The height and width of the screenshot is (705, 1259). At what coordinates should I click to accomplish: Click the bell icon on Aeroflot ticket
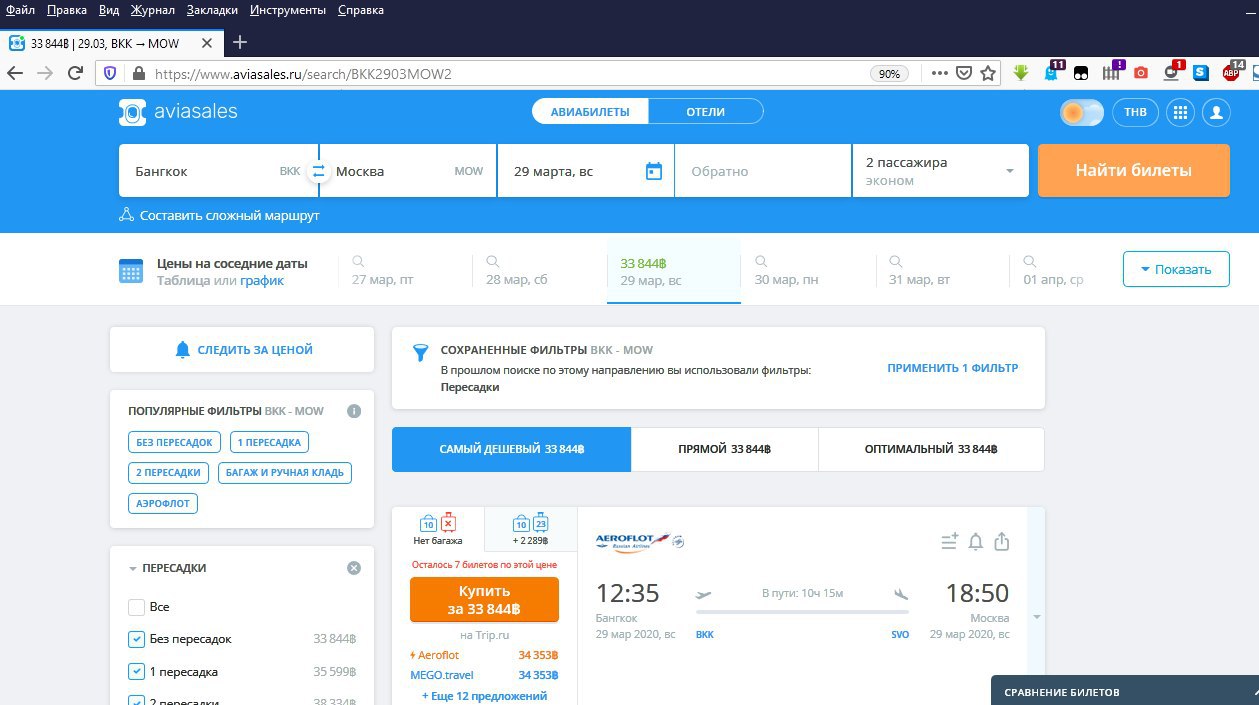pyautogui.click(x=976, y=542)
